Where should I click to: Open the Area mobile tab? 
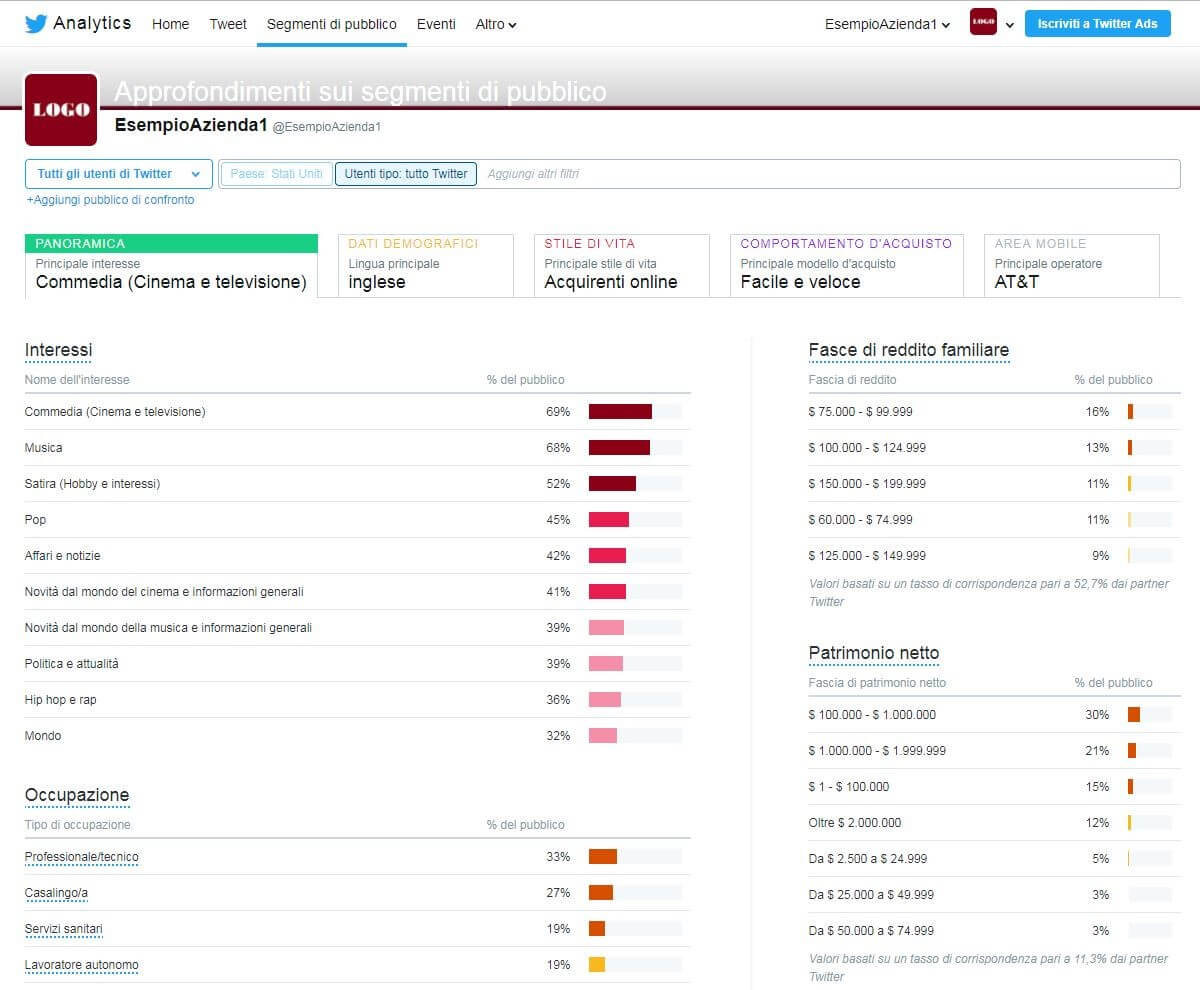tap(1072, 265)
